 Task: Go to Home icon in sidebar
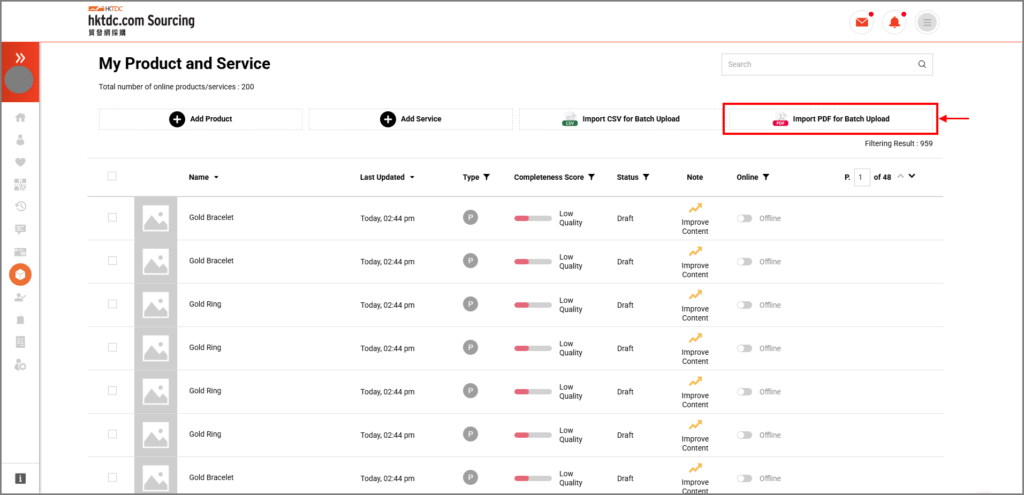(x=20, y=117)
